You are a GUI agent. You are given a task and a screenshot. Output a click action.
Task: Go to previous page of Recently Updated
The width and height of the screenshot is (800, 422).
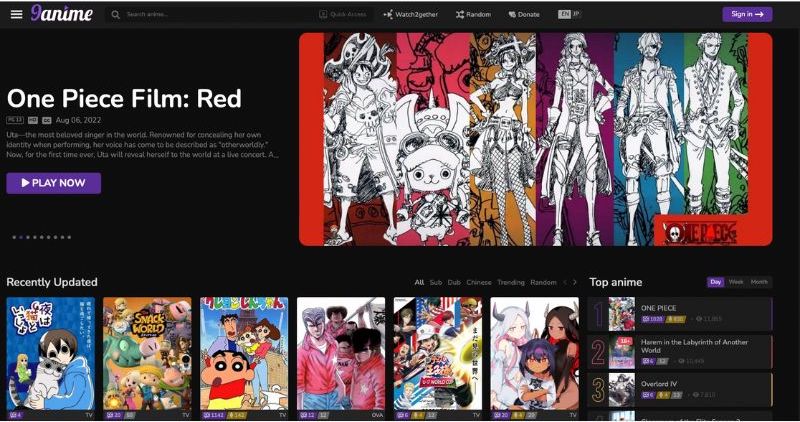pos(565,282)
